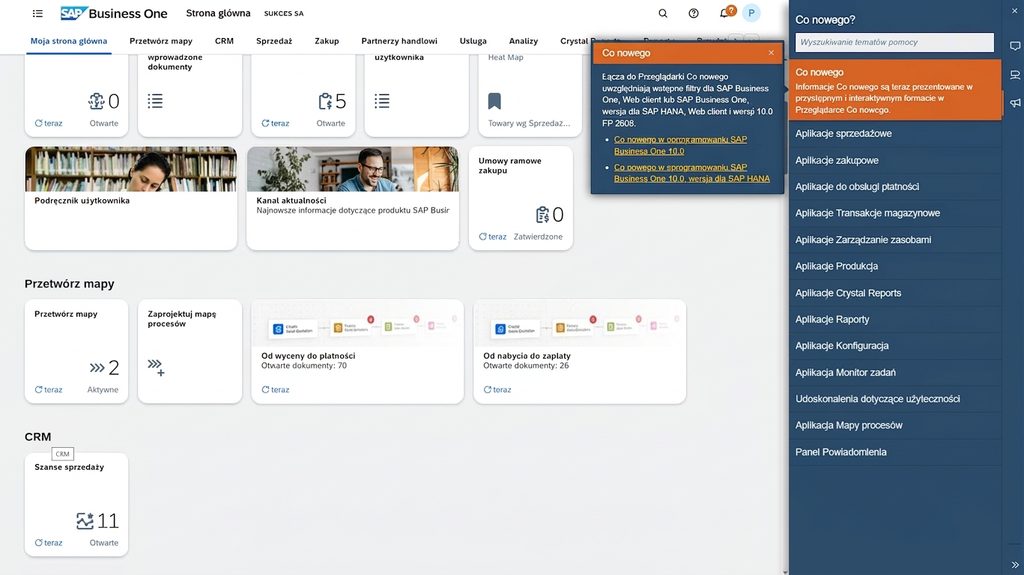
Task: Open user profile avatar P
Action: coord(751,13)
